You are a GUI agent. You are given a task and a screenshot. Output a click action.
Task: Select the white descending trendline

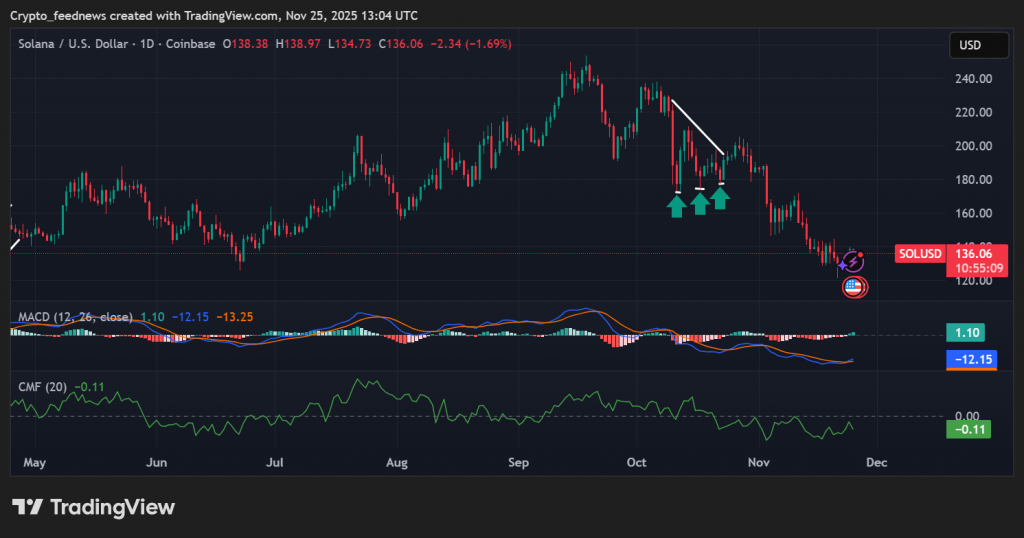(x=697, y=127)
